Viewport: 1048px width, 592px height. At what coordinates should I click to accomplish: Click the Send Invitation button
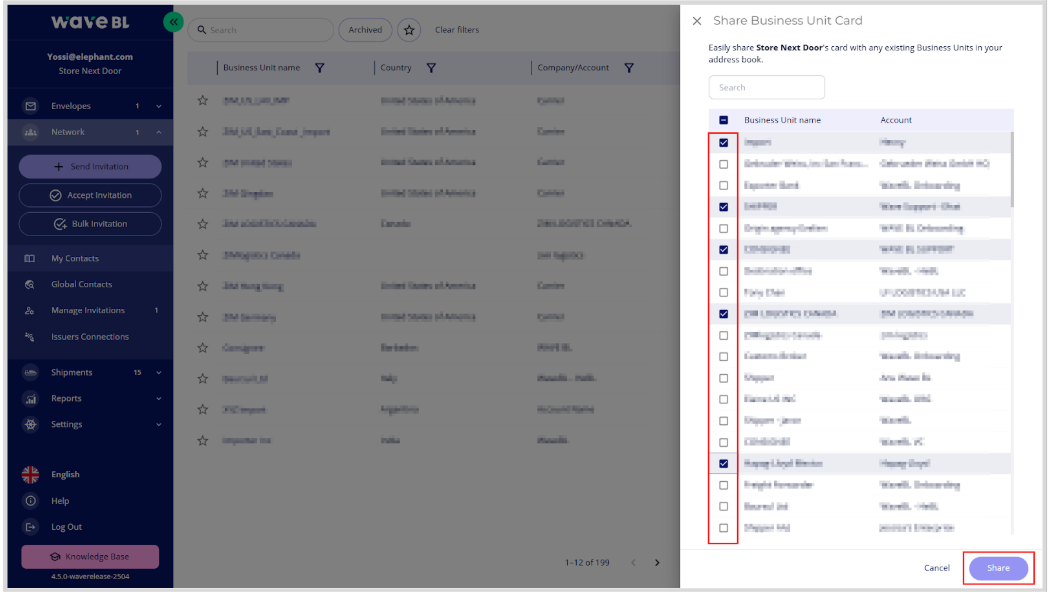90,166
